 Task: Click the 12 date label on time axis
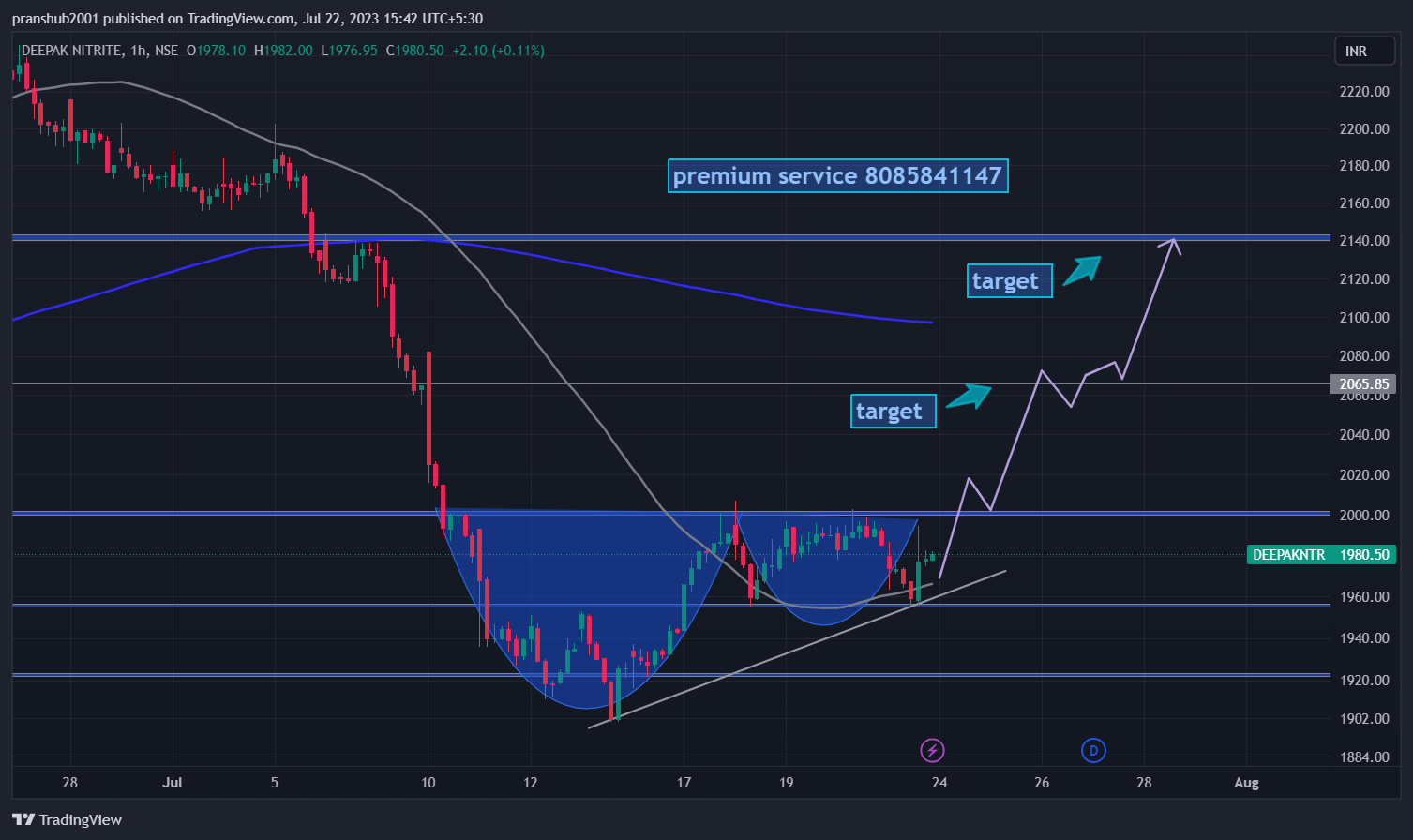click(531, 782)
